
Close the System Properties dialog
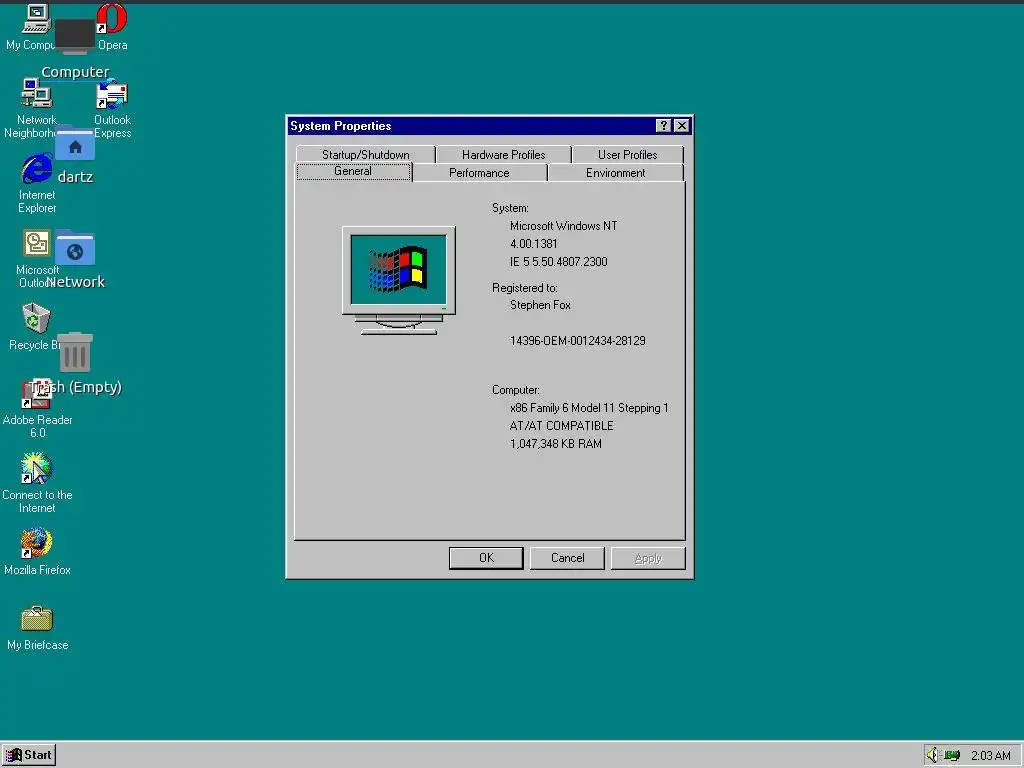tap(681, 125)
